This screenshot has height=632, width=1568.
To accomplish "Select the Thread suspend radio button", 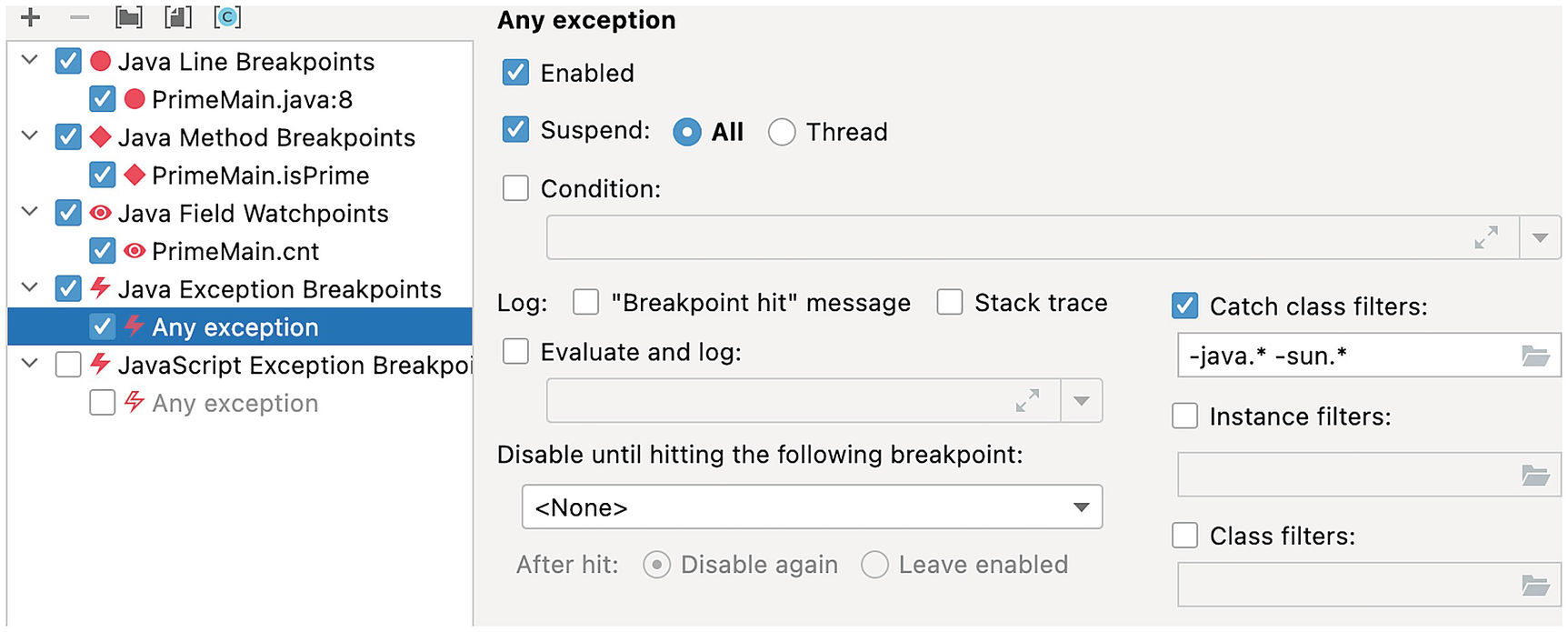I will pos(782,133).
